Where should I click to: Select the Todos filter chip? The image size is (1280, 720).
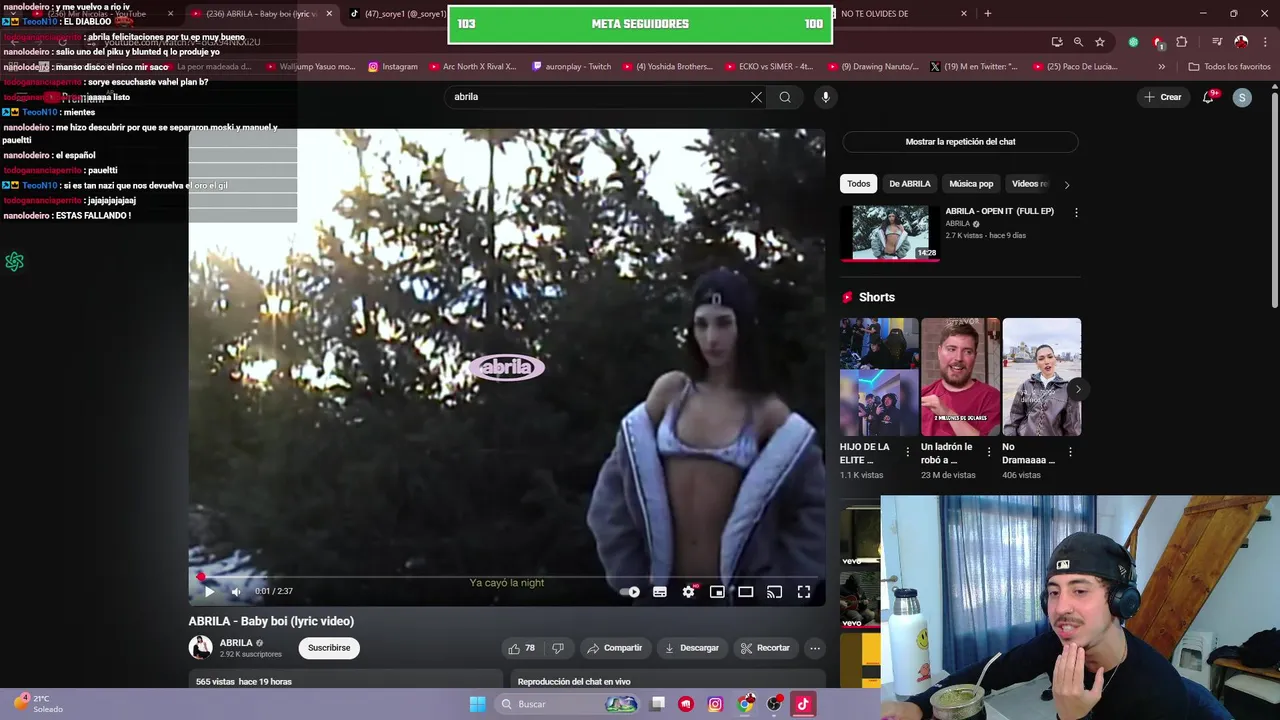[859, 184]
